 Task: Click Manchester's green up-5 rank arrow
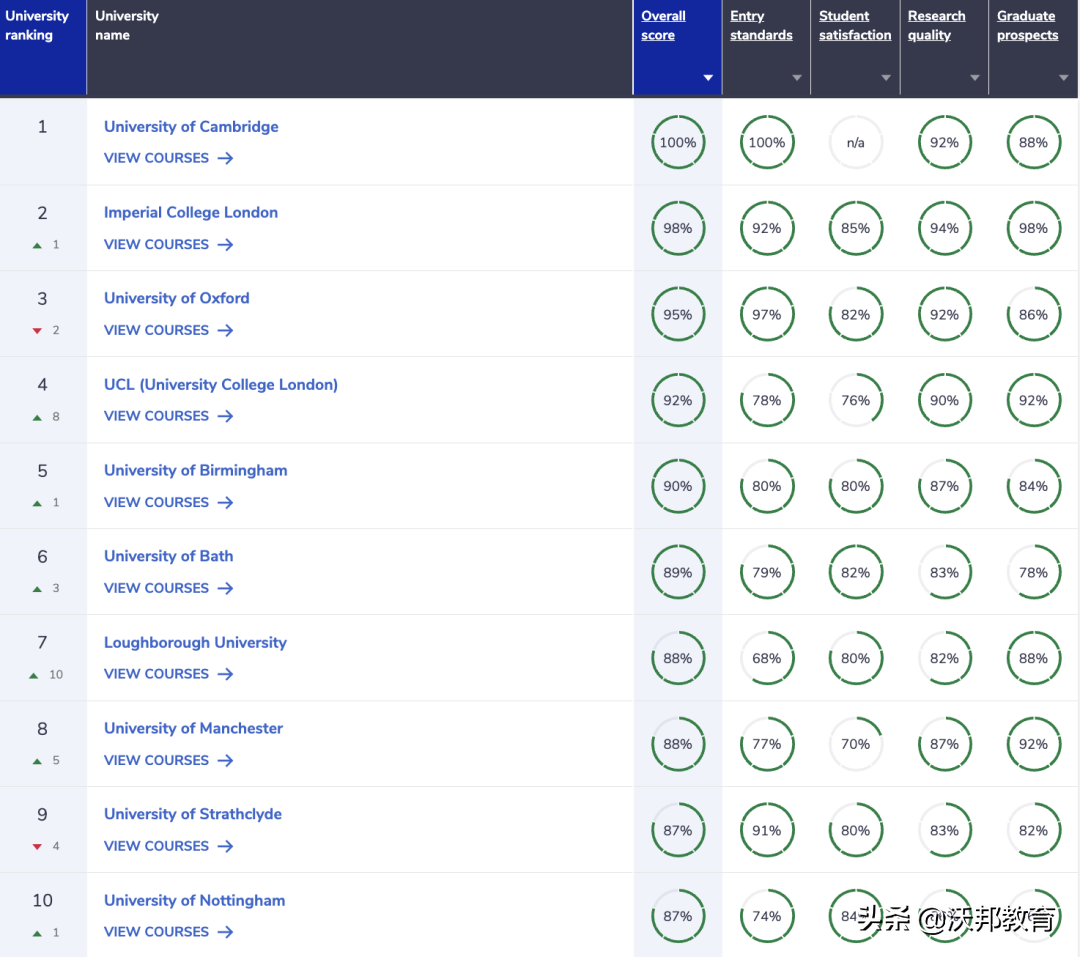coord(37,761)
